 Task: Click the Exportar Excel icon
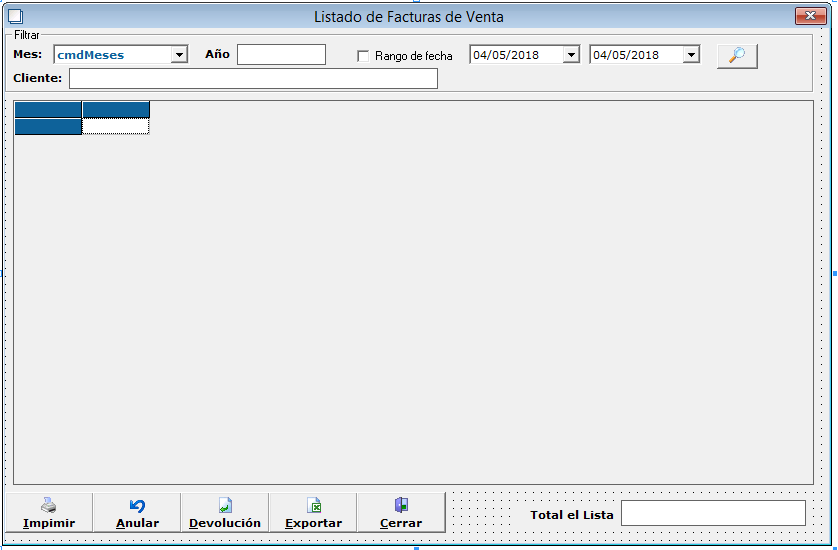coord(313,506)
